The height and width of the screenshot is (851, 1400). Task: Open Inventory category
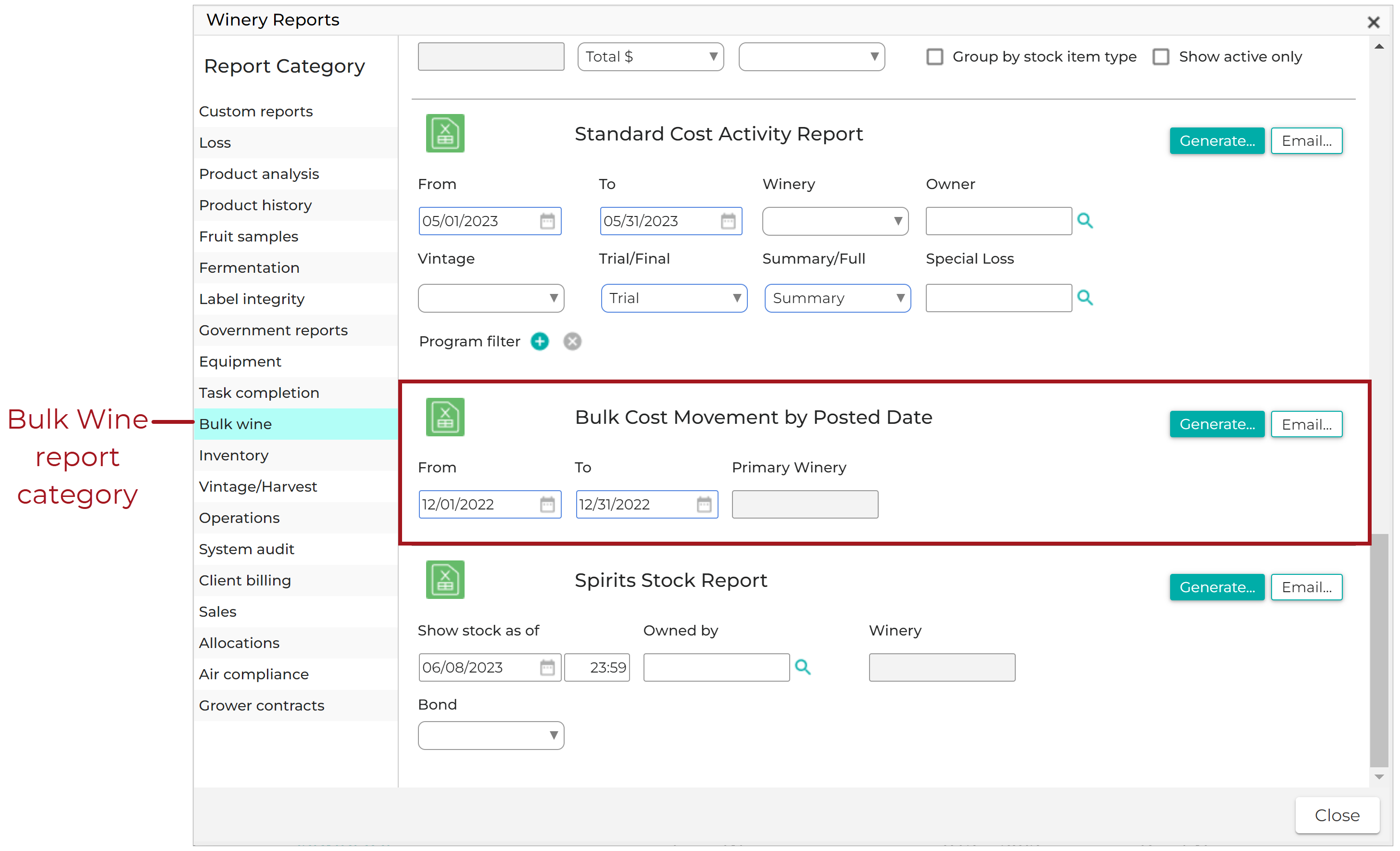coord(295,456)
